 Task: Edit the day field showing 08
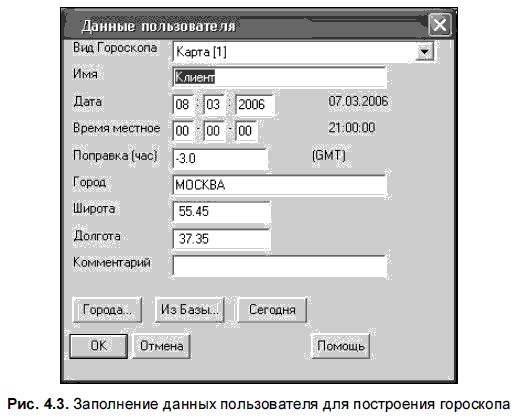[x=183, y=104]
